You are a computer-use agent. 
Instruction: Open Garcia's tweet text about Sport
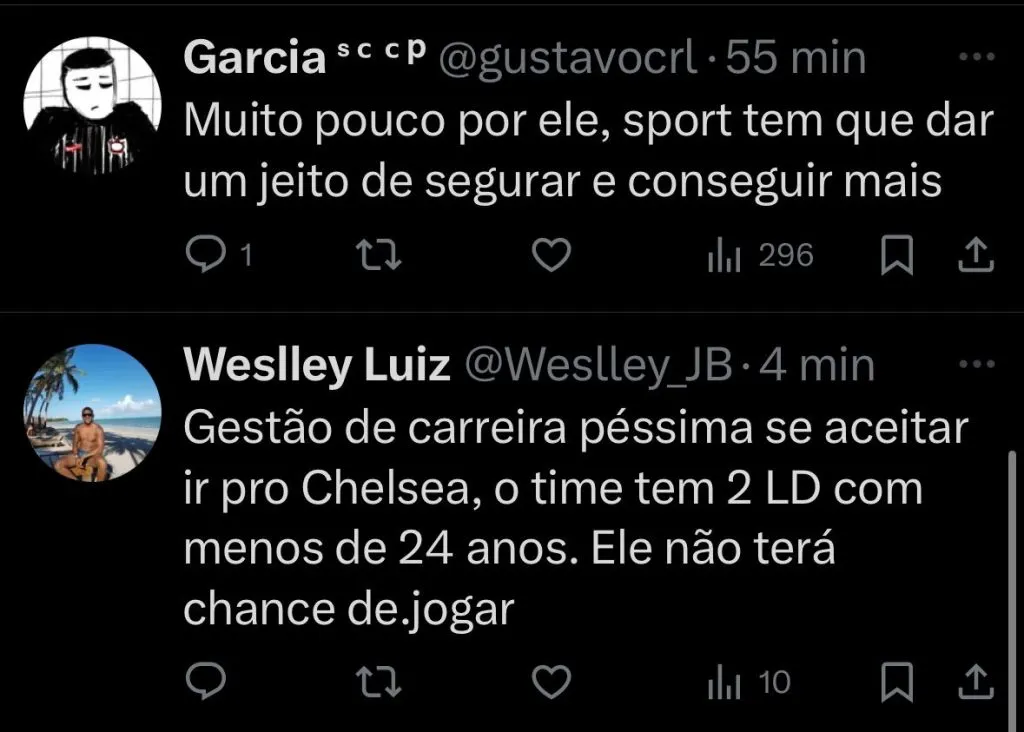click(x=588, y=152)
